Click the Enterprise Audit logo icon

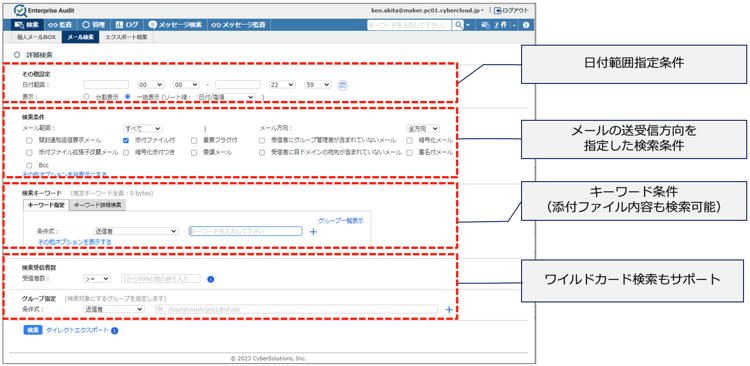[x=20, y=11]
